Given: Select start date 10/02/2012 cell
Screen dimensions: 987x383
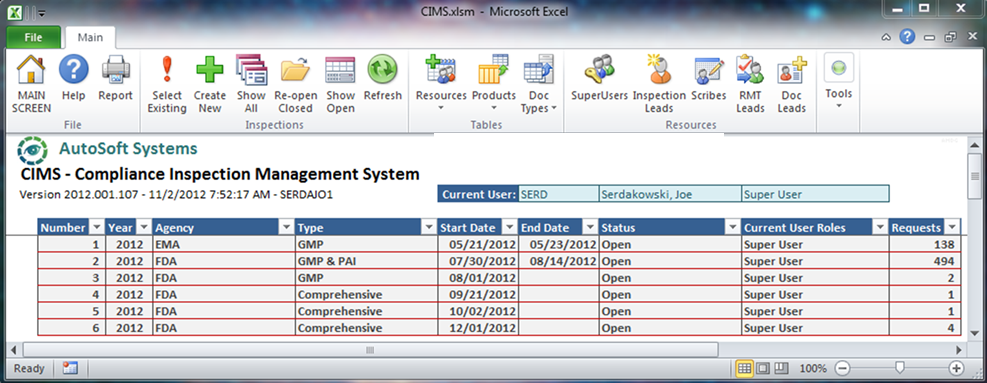Looking at the screenshot, I should click(478, 311).
